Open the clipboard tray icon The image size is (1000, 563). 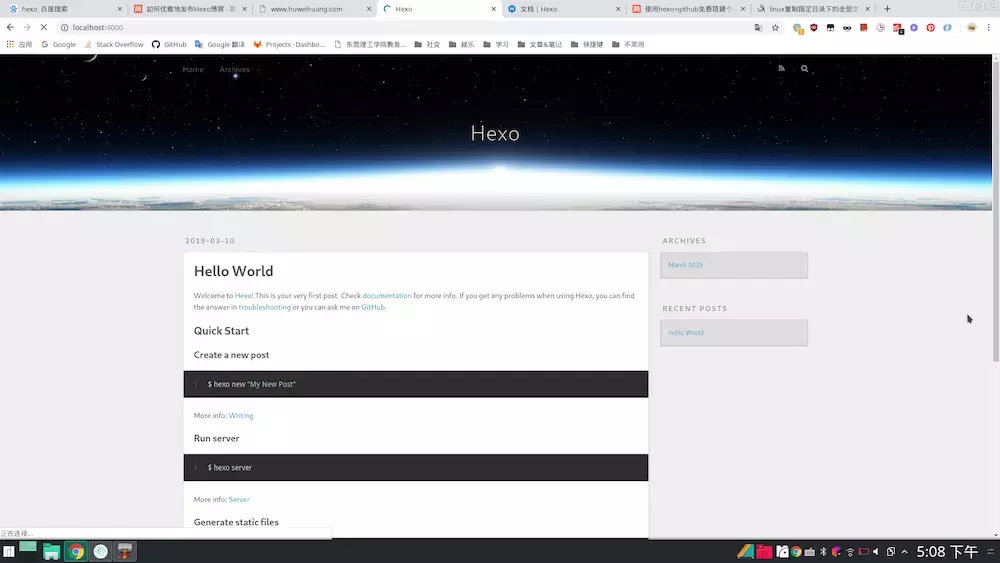(x=891, y=552)
